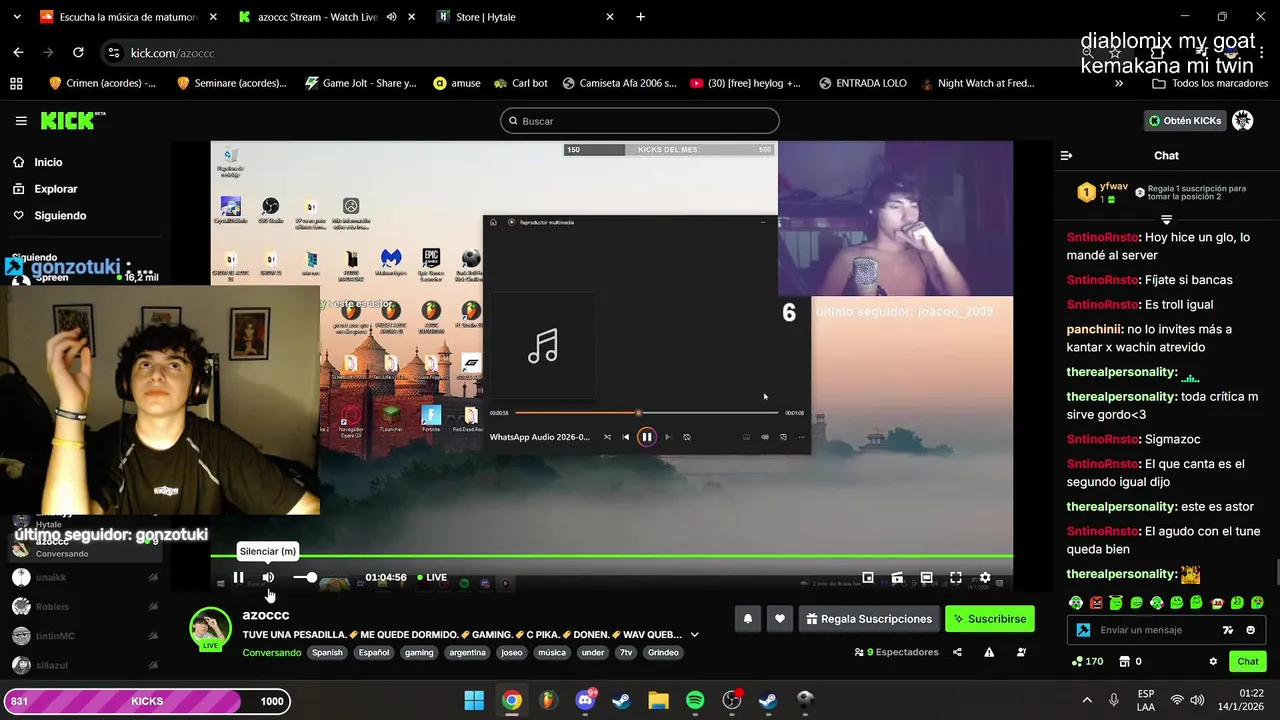Image resolution: width=1280 pixels, height=720 pixels.
Task: Mute the stream with the speaker icon
Action: [x=268, y=577]
